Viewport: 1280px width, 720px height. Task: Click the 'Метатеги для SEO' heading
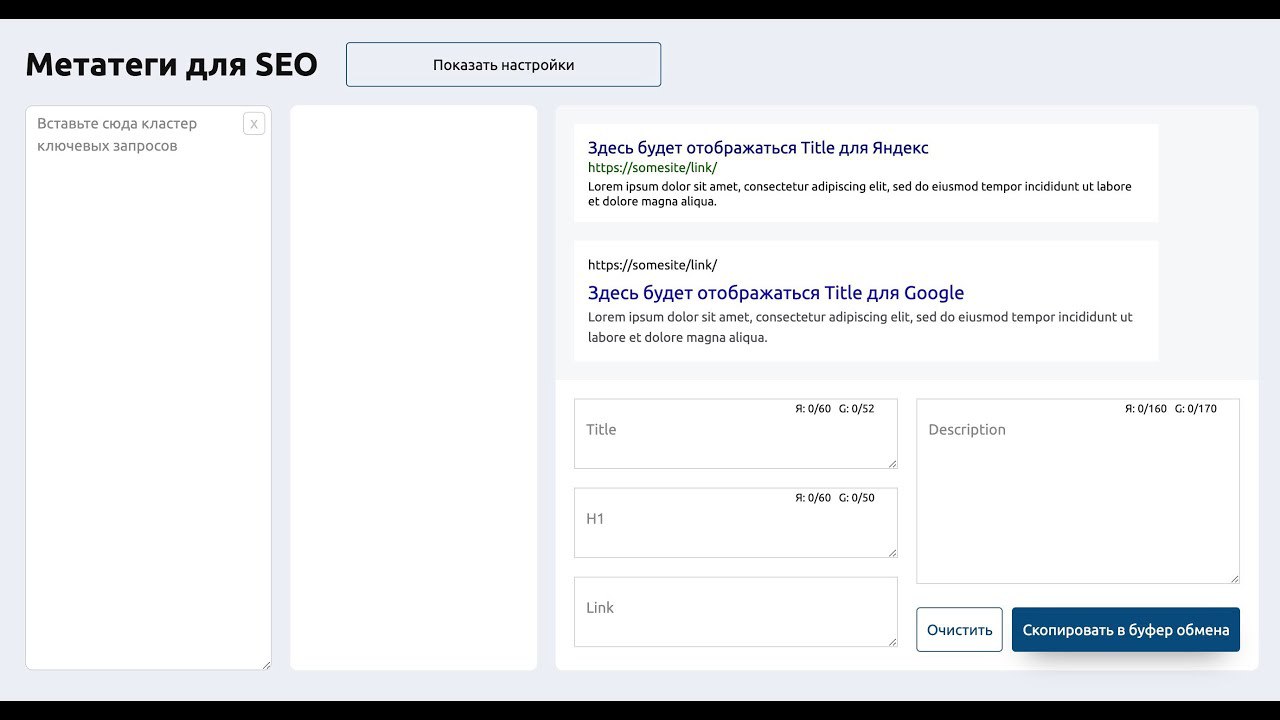click(x=171, y=64)
